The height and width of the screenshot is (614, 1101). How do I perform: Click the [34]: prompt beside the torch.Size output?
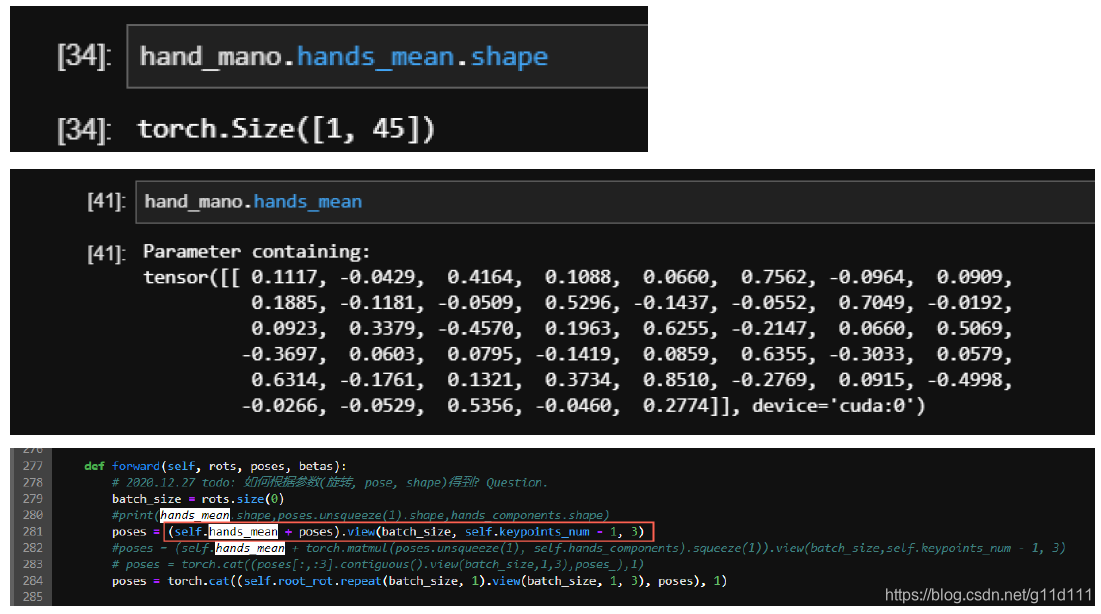(x=84, y=130)
